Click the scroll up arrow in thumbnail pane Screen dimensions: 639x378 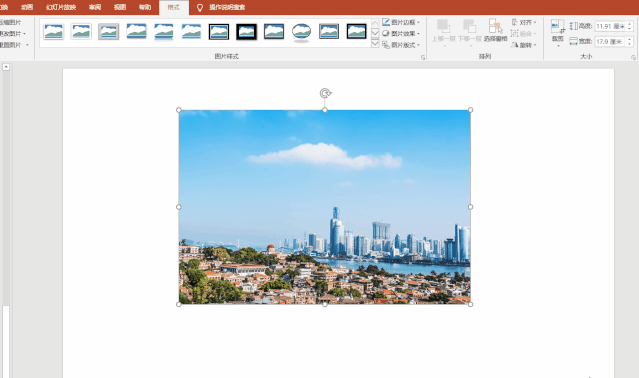(x=6, y=67)
